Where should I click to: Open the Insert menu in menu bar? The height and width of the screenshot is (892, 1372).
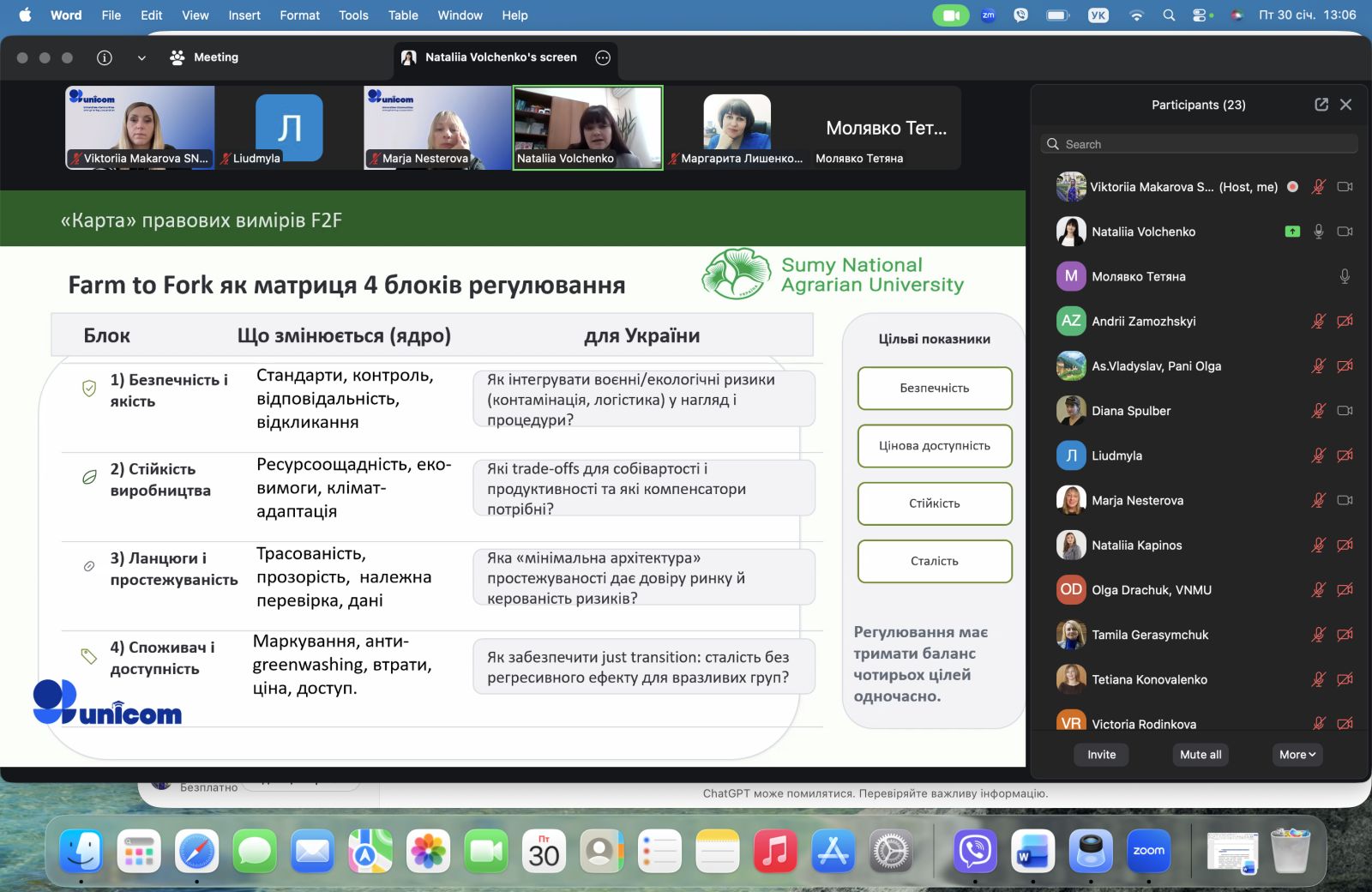coord(244,15)
